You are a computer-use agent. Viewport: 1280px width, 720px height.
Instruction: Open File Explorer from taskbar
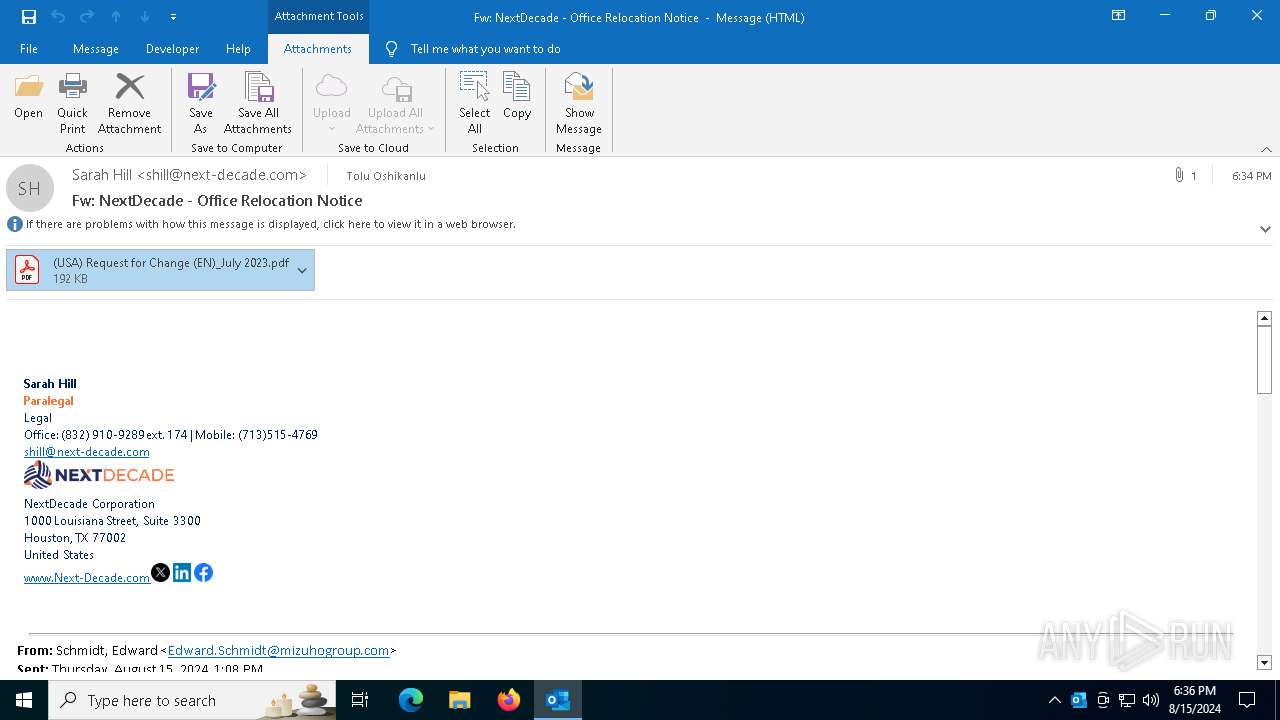pos(460,700)
